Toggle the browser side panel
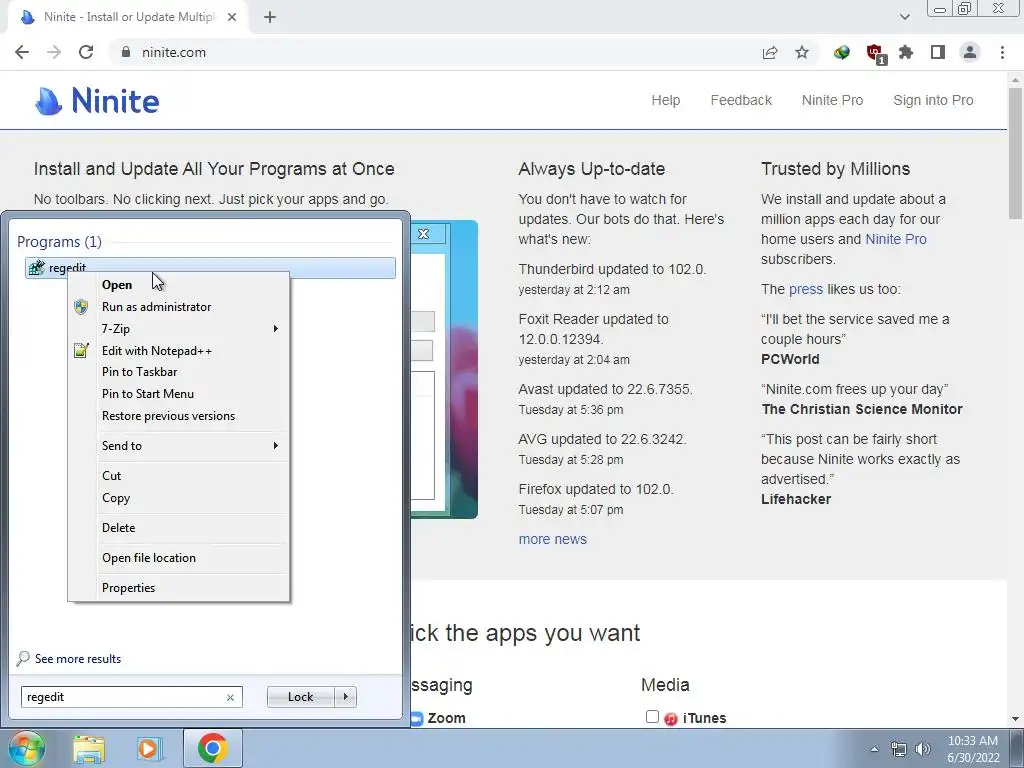The width and height of the screenshot is (1024, 768). click(938, 52)
